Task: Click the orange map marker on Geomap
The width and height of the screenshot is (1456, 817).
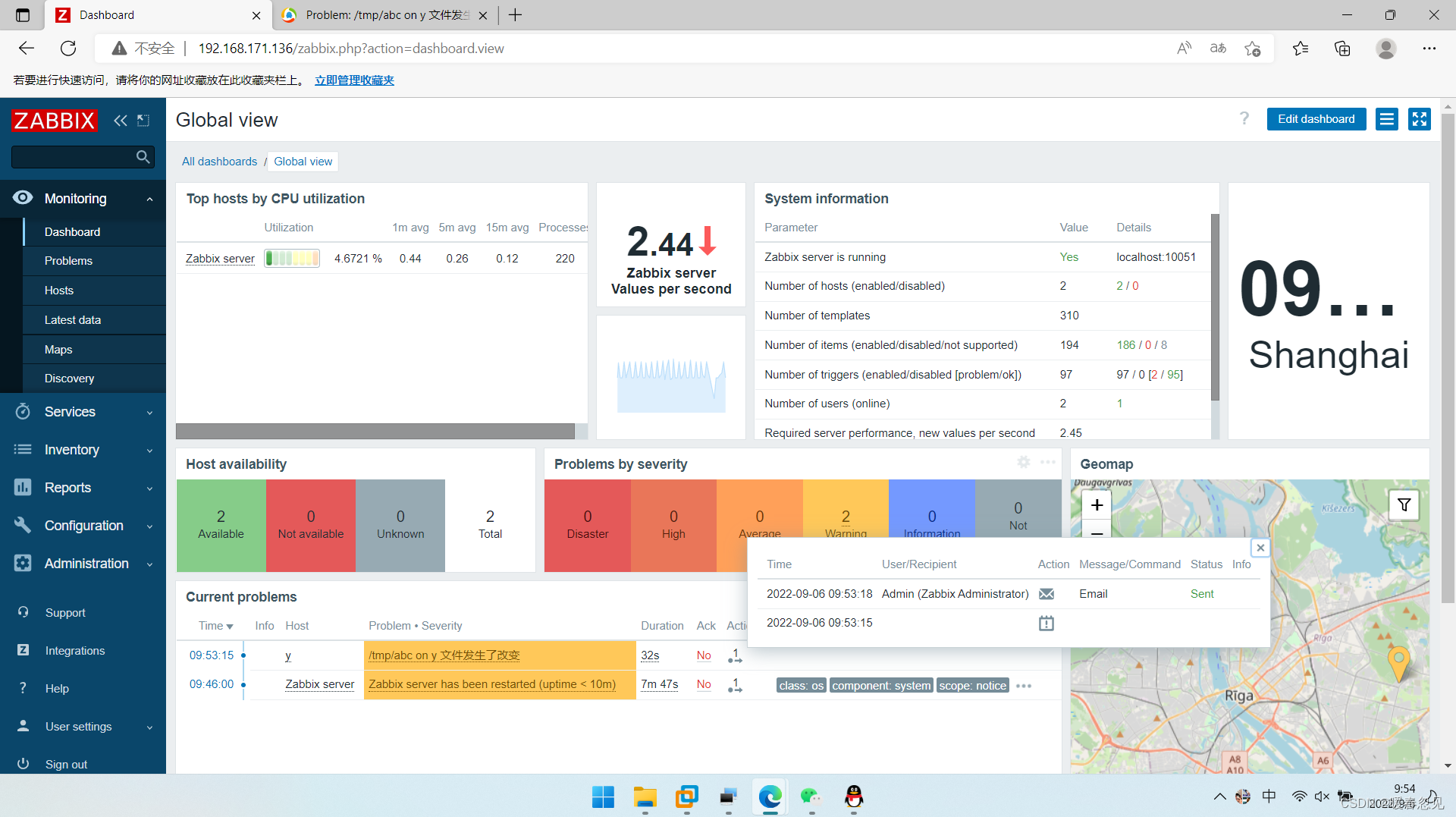Action: 1398,664
